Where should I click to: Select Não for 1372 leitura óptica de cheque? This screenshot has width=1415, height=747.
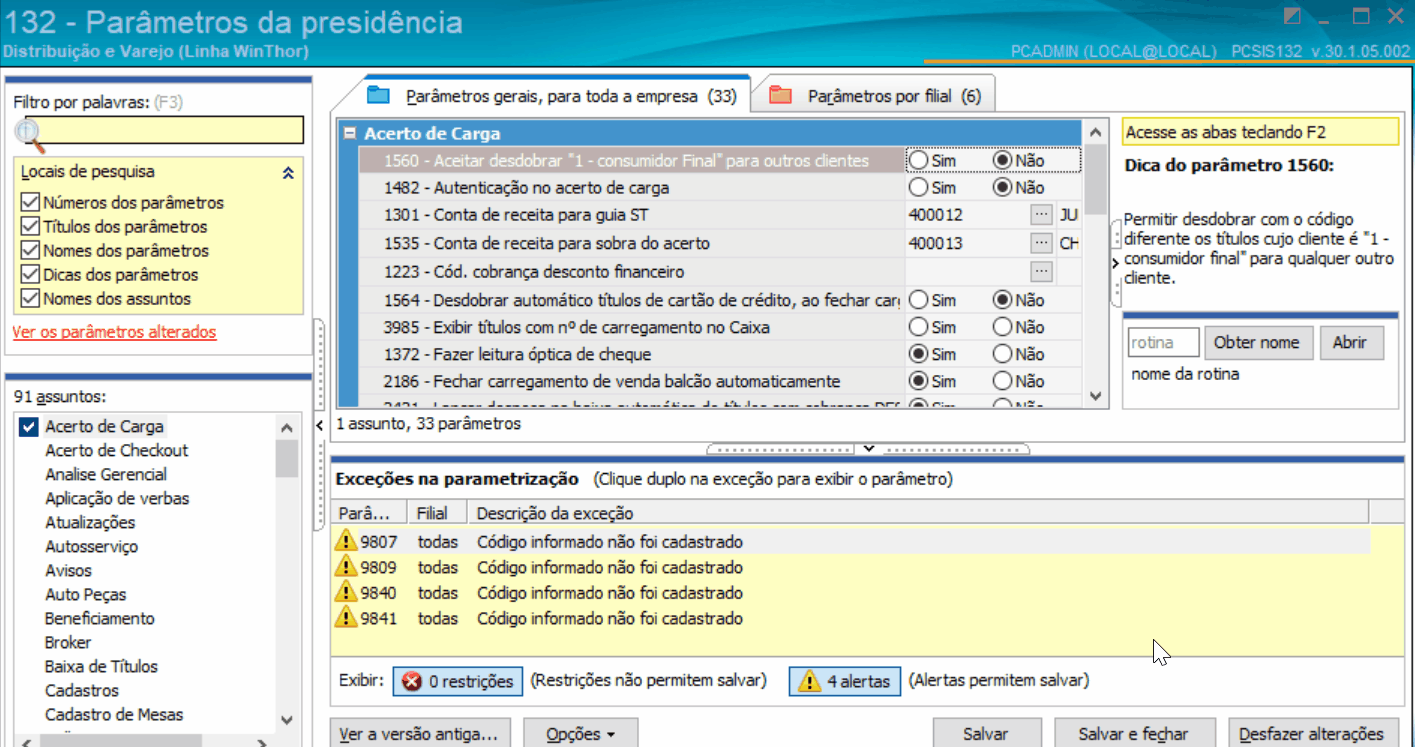[1002, 354]
